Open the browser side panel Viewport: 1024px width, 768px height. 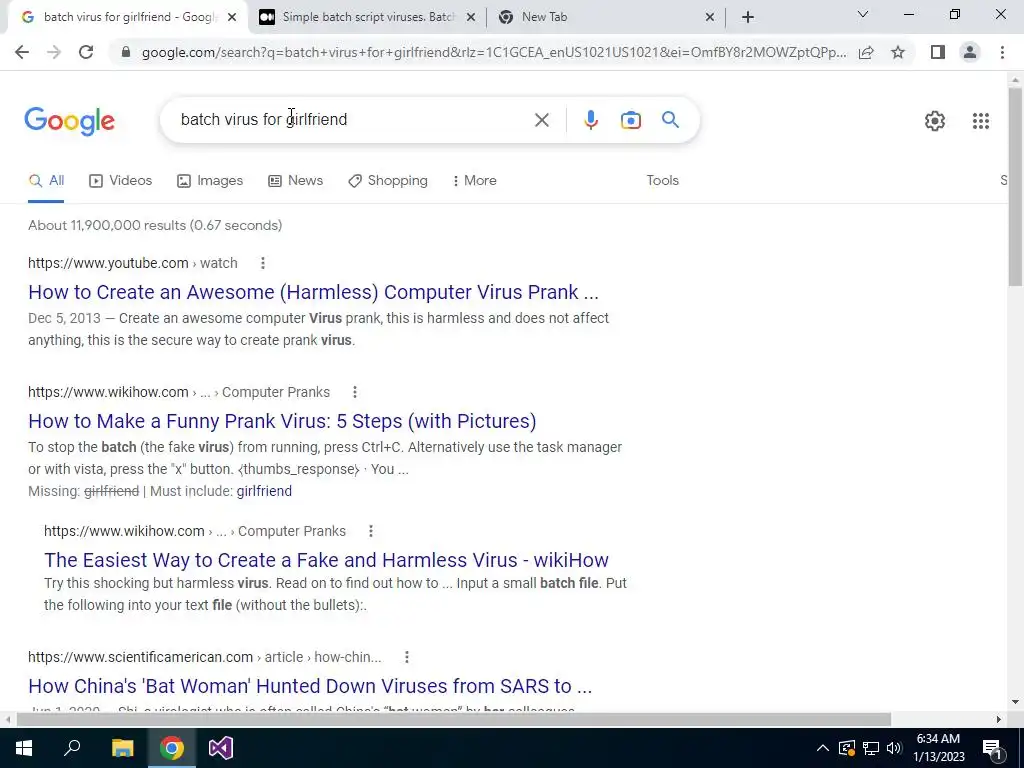(x=938, y=52)
